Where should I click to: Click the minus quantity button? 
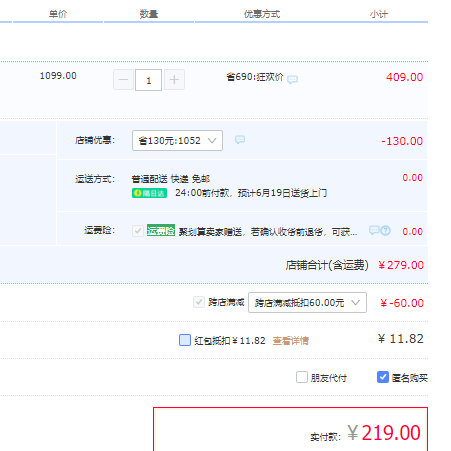pos(123,80)
